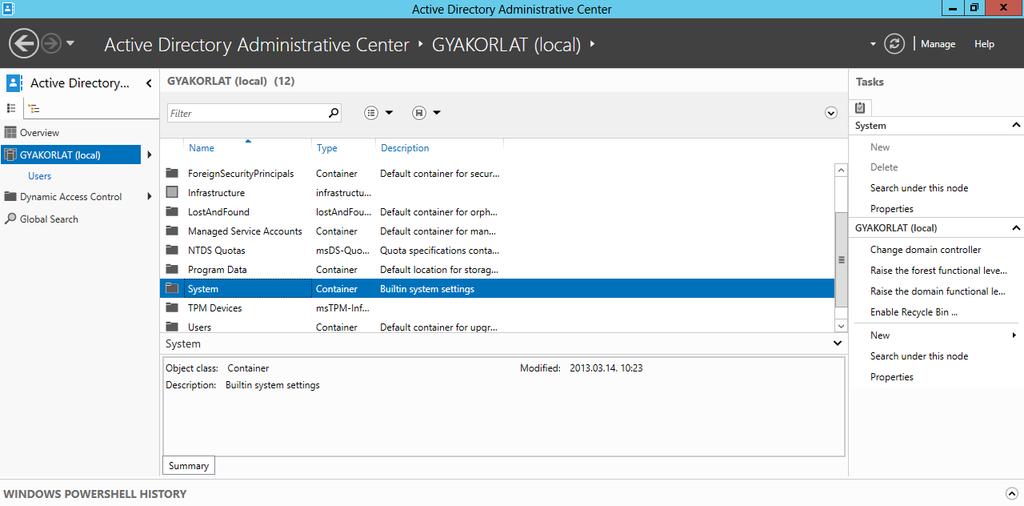This screenshot has width=1024, height=506.
Task: Click 'msTPM-Inf...' type cell
Action: [x=343, y=308]
